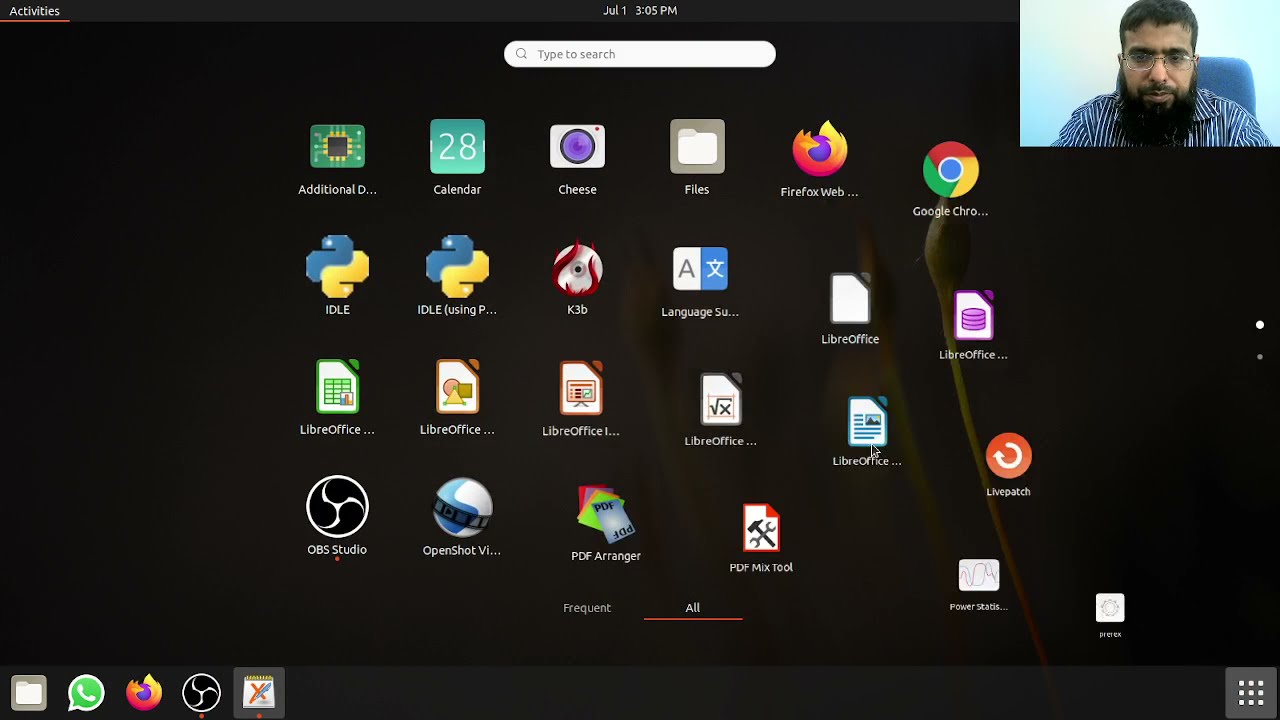Launch LibreOffice Math with the formula icon

(x=721, y=400)
